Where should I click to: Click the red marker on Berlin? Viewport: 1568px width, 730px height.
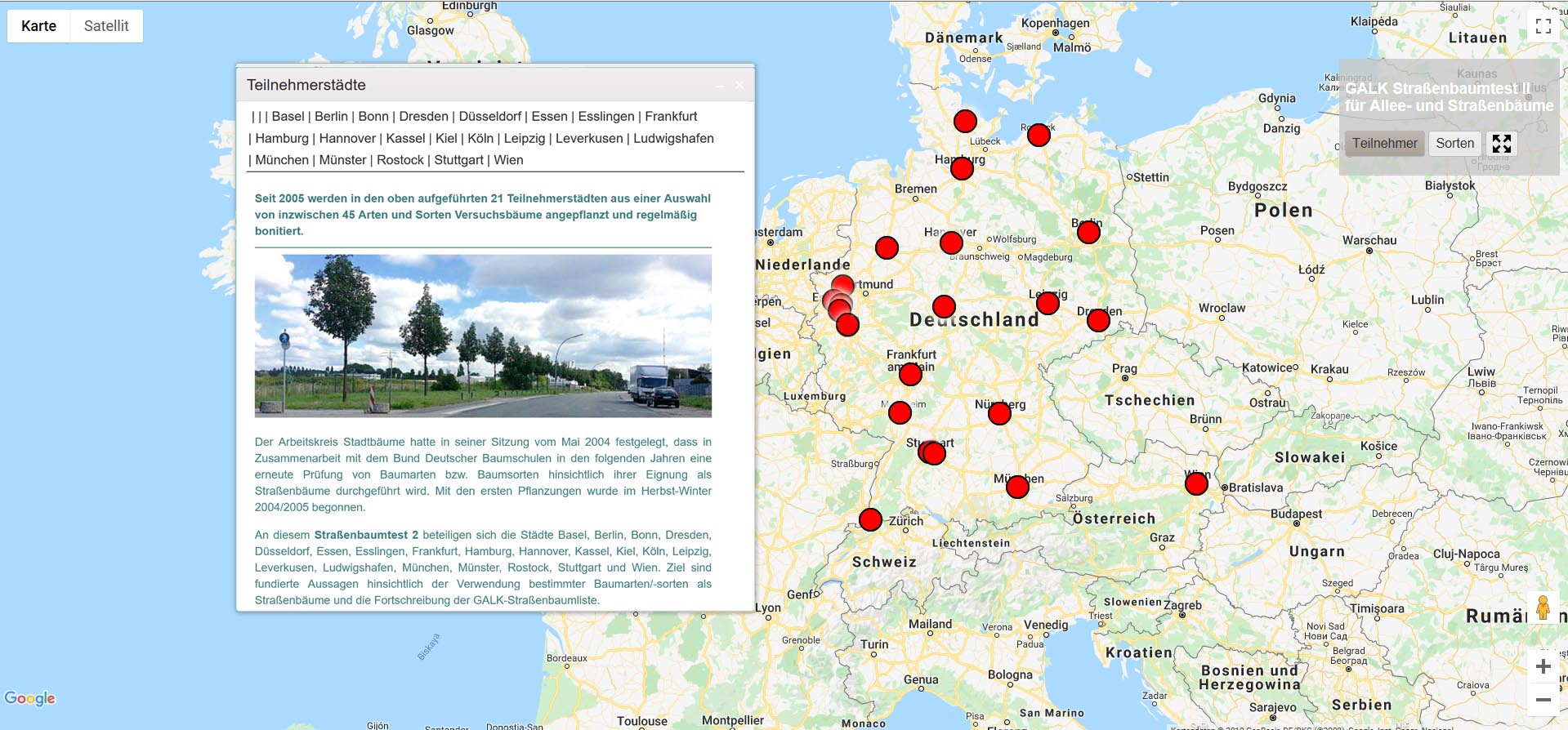click(x=1088, y=233)
